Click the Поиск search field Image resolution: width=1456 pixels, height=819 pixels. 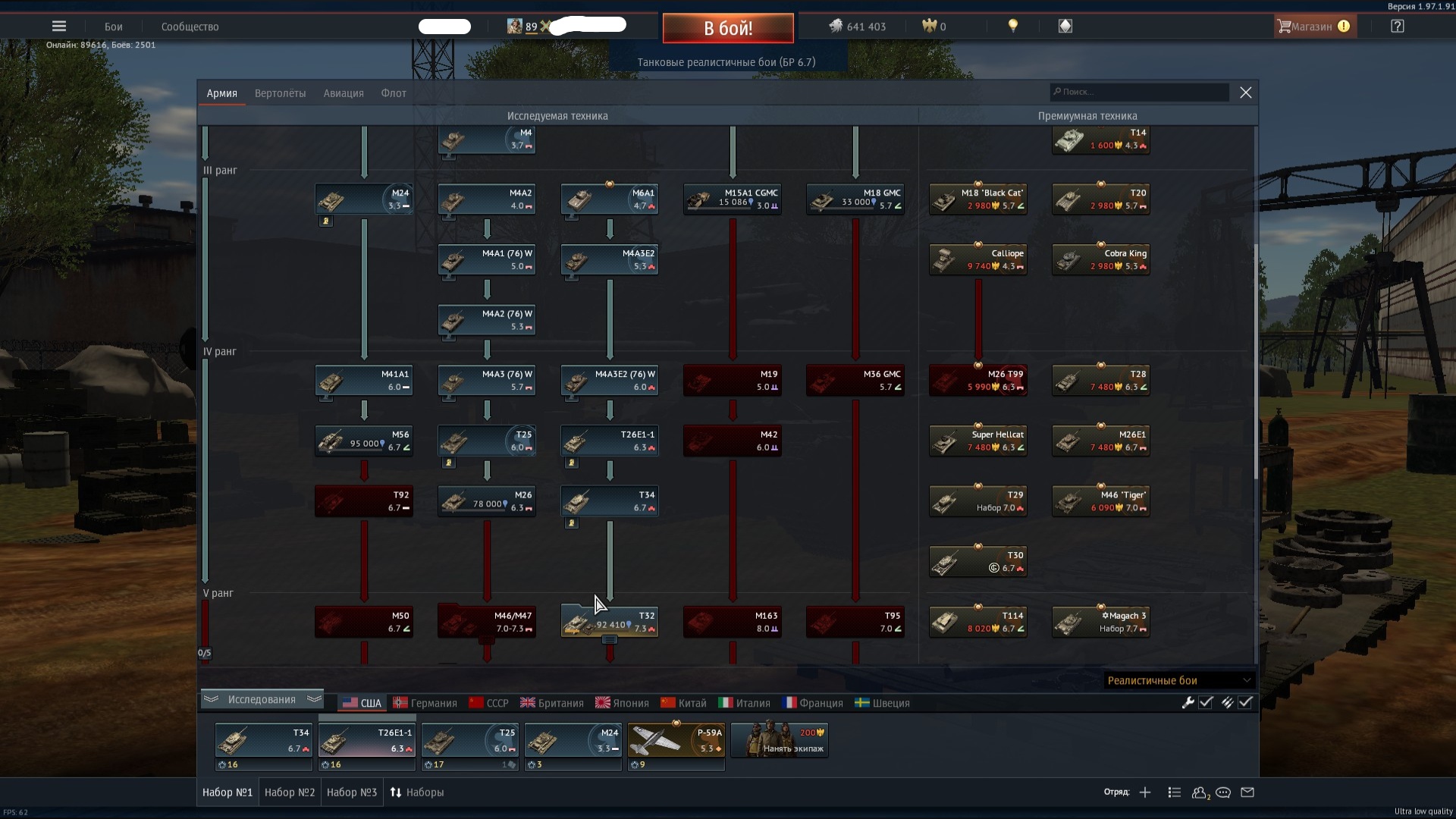point(1139,92)
